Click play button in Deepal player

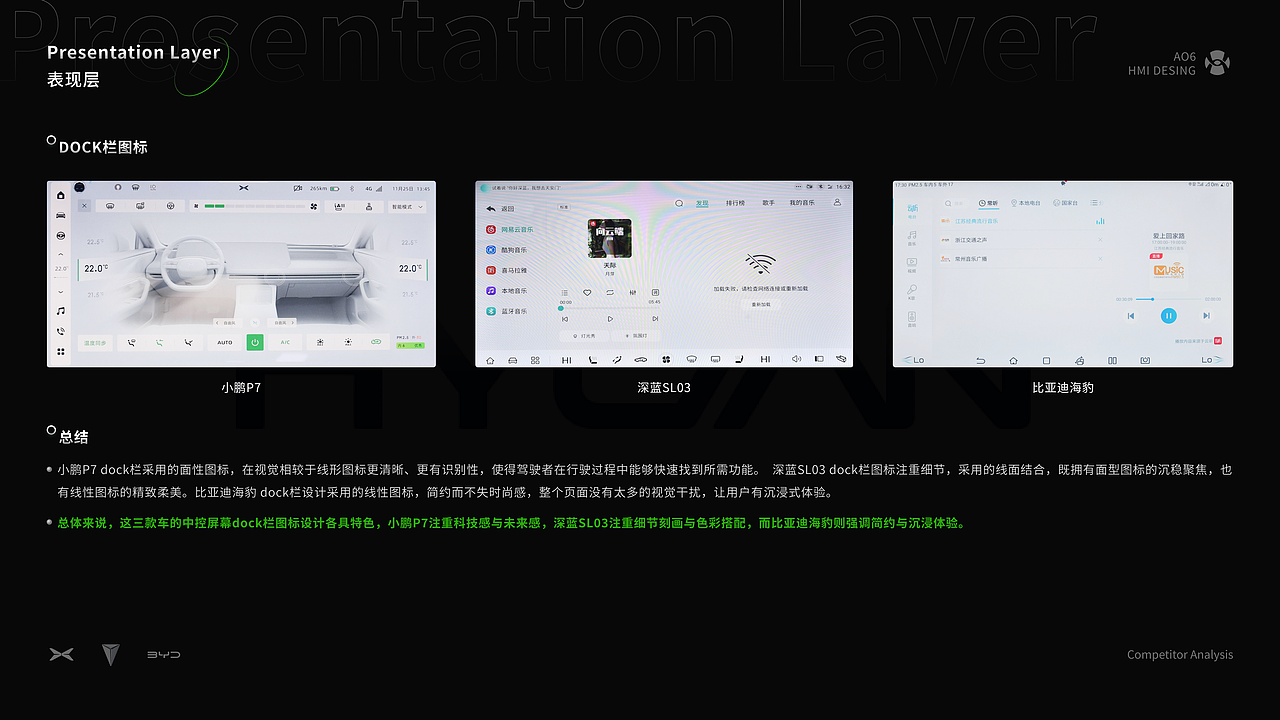coord(610,319)
